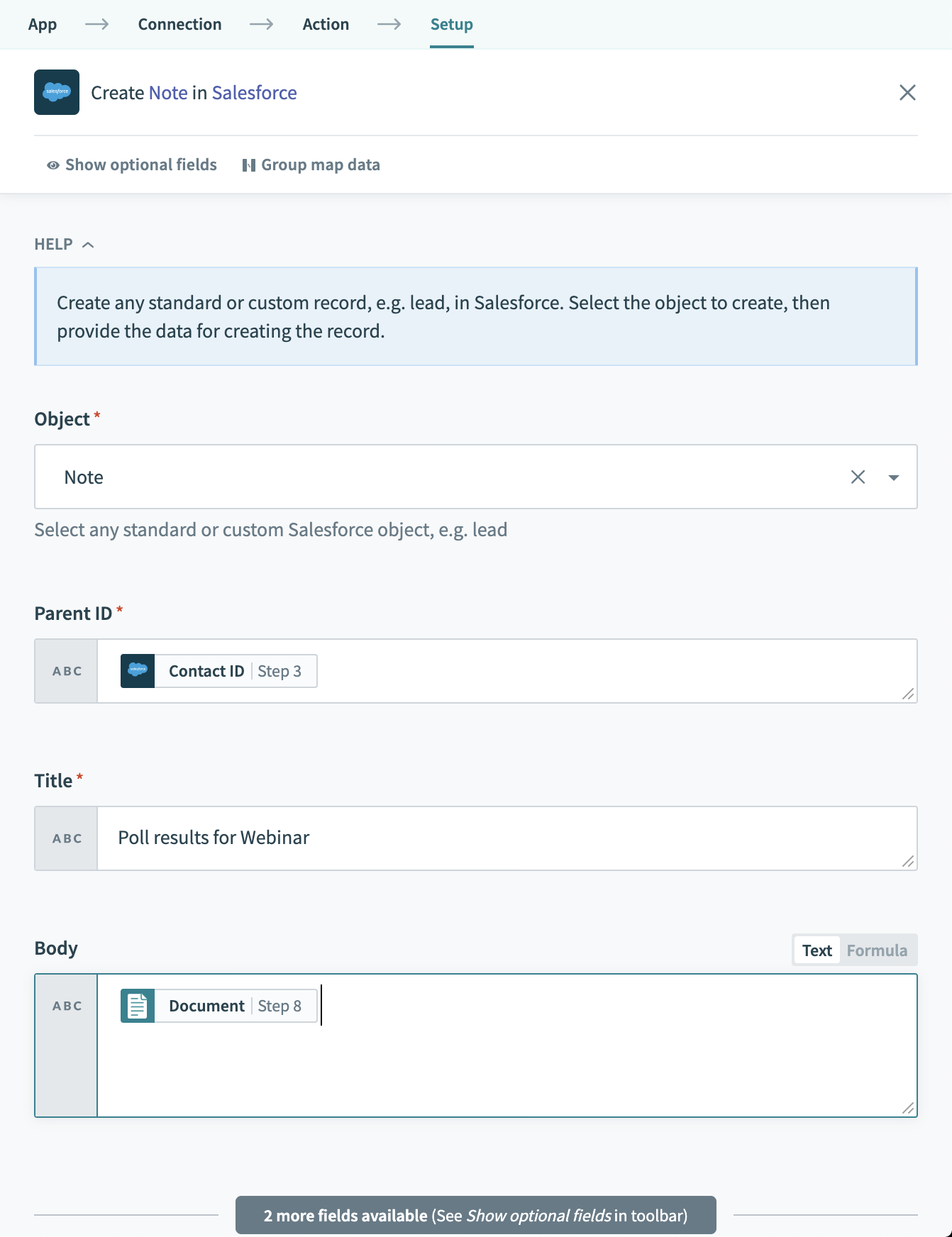Image resolution: width=952 pixels, height=1237 pixels.
Task: Click the document icon in the Document Step 8 pill
Action: 138,1005
